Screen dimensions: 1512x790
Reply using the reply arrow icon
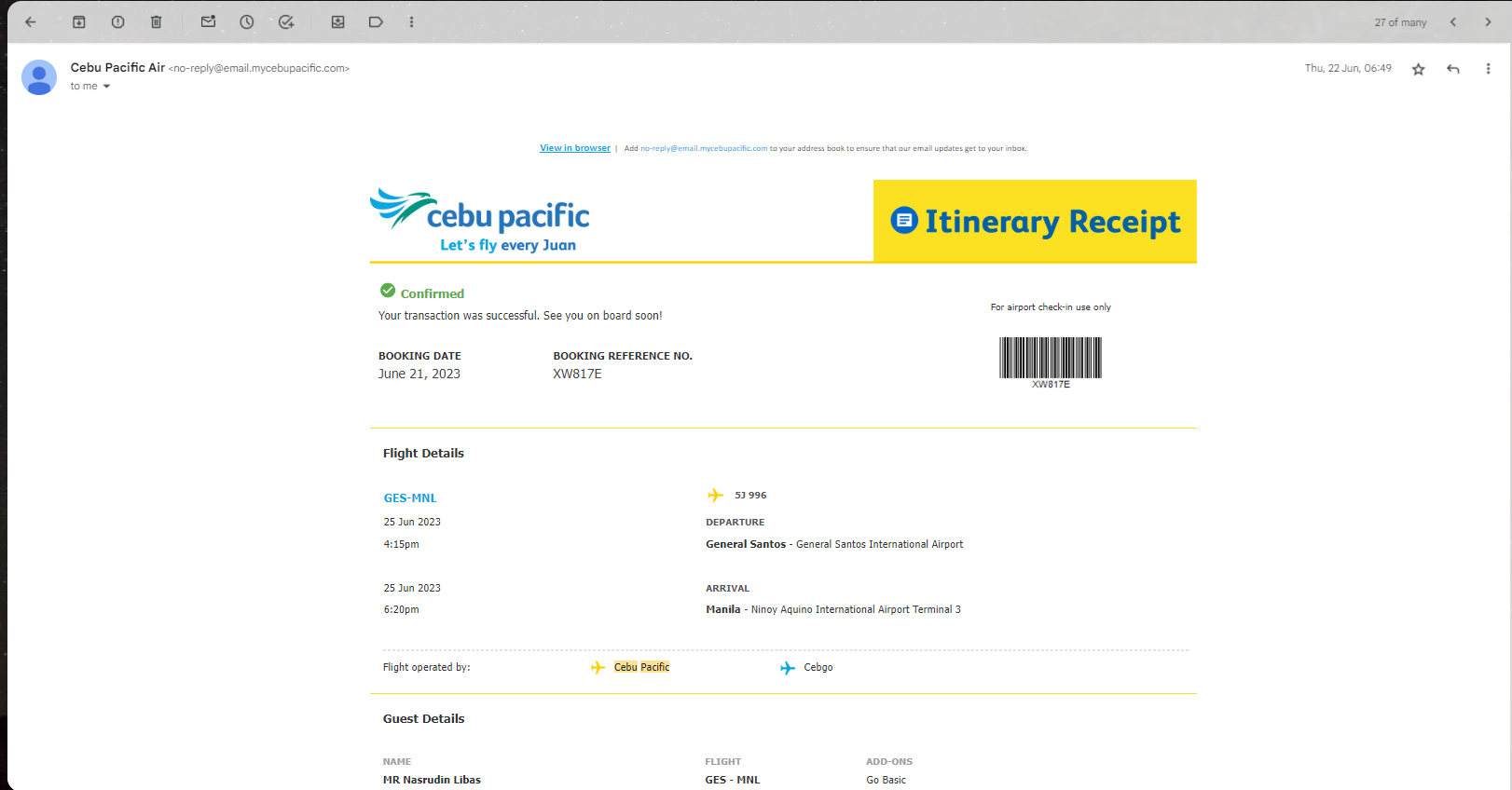[x=1453, y=69]
